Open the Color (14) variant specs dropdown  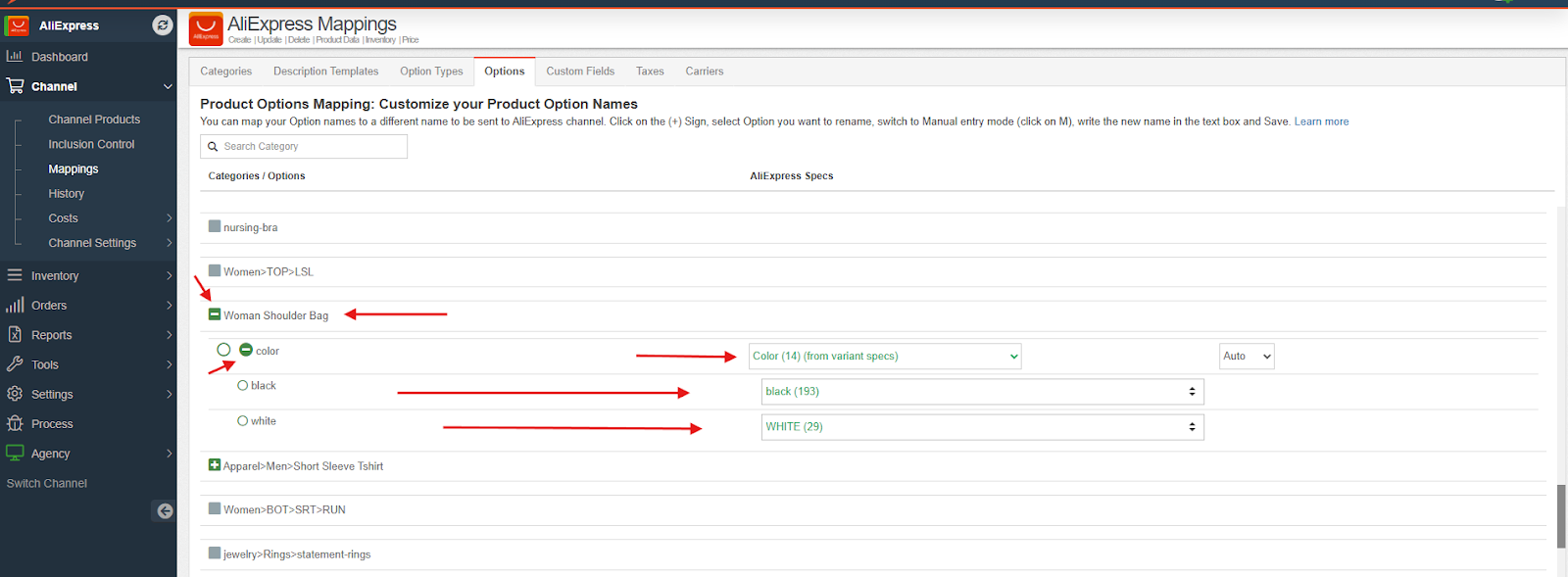885,357
